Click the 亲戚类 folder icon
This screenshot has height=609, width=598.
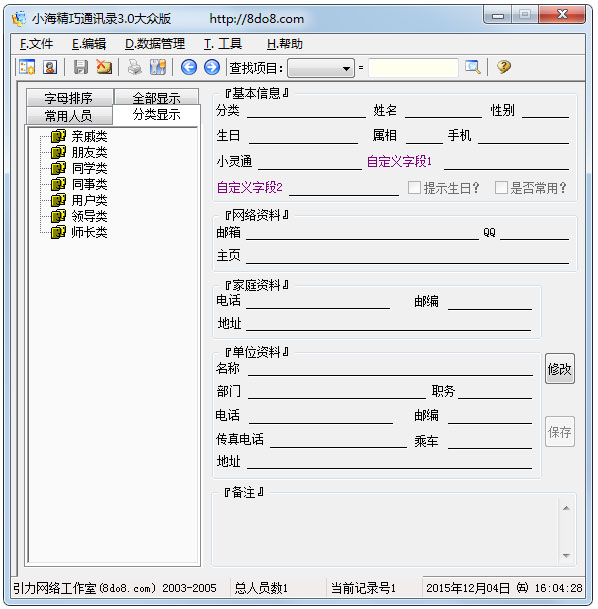(x=58, y=136)
